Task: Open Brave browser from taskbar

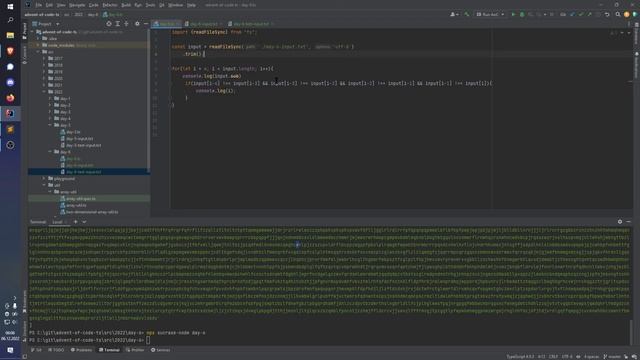Action: coord(10,51)
